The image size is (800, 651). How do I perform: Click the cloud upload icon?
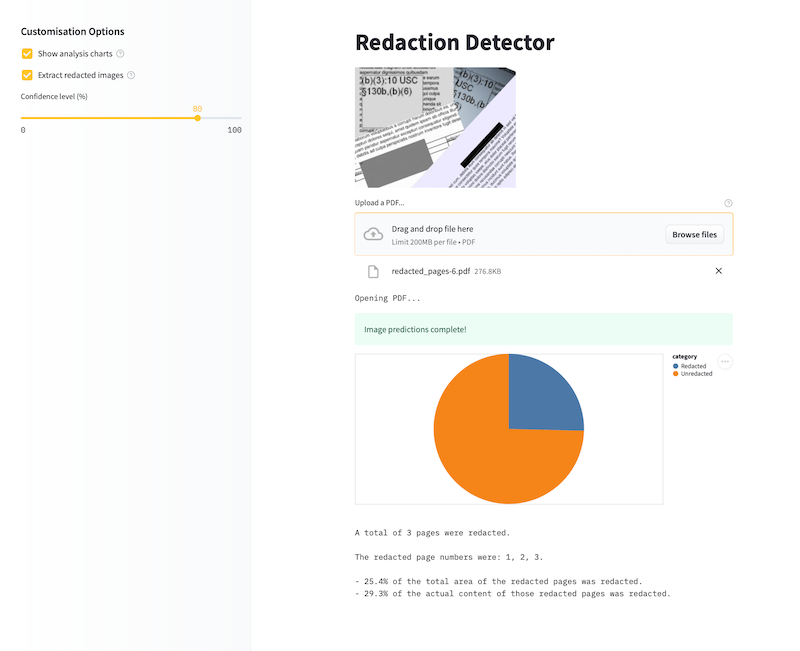click(x=373, y=234)
